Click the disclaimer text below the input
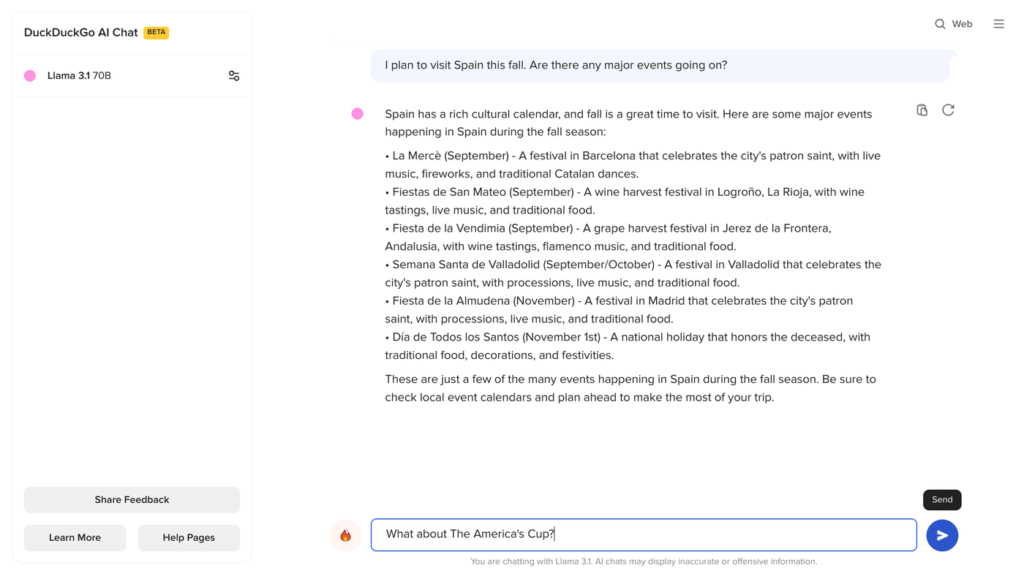The height and width of the screenshot is (576, 1024). 644,561
